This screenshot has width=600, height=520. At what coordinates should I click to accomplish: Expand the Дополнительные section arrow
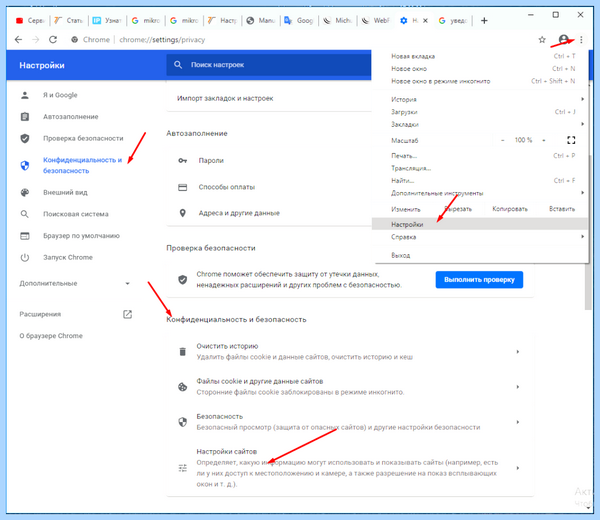127,284
